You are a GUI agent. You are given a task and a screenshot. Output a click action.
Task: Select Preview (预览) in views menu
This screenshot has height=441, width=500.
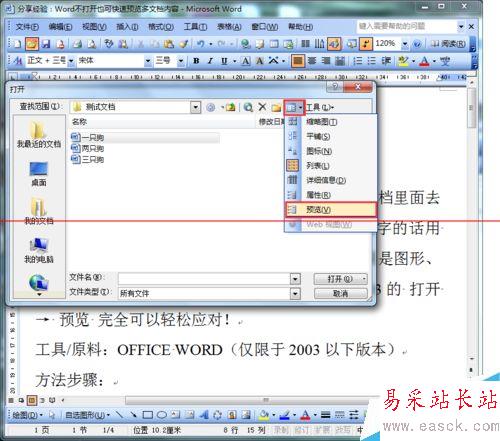331,210
